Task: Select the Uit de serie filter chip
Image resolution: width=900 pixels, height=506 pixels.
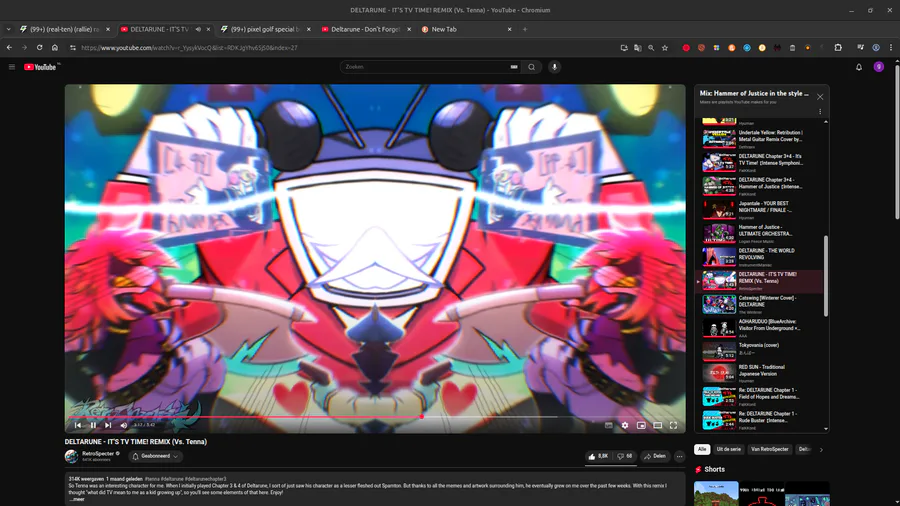Action: pyautogui.click(x=728, y=449)
